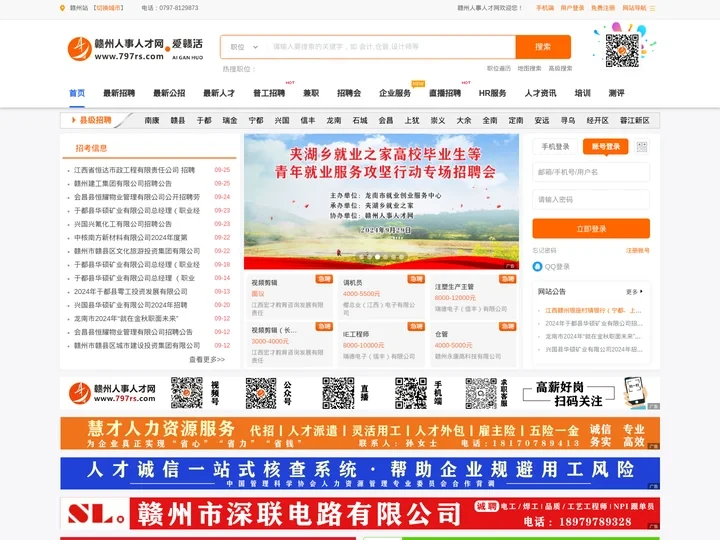The height and width of the screenshot is (540, 720).
Task: Click the 夹湖乡就业之家 carousel banner
Action: [381, 201]
